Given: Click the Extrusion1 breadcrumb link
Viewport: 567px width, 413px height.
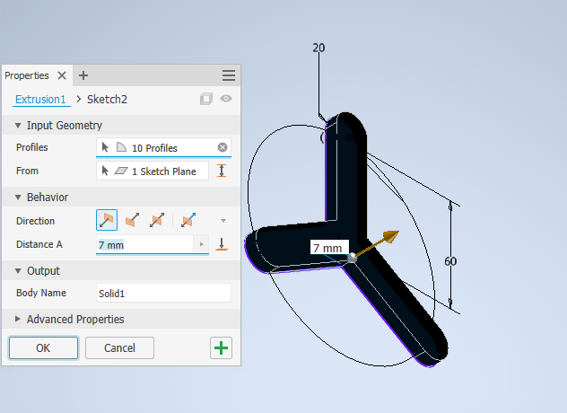Looking at the screenshot, I should tap(41, 99).
